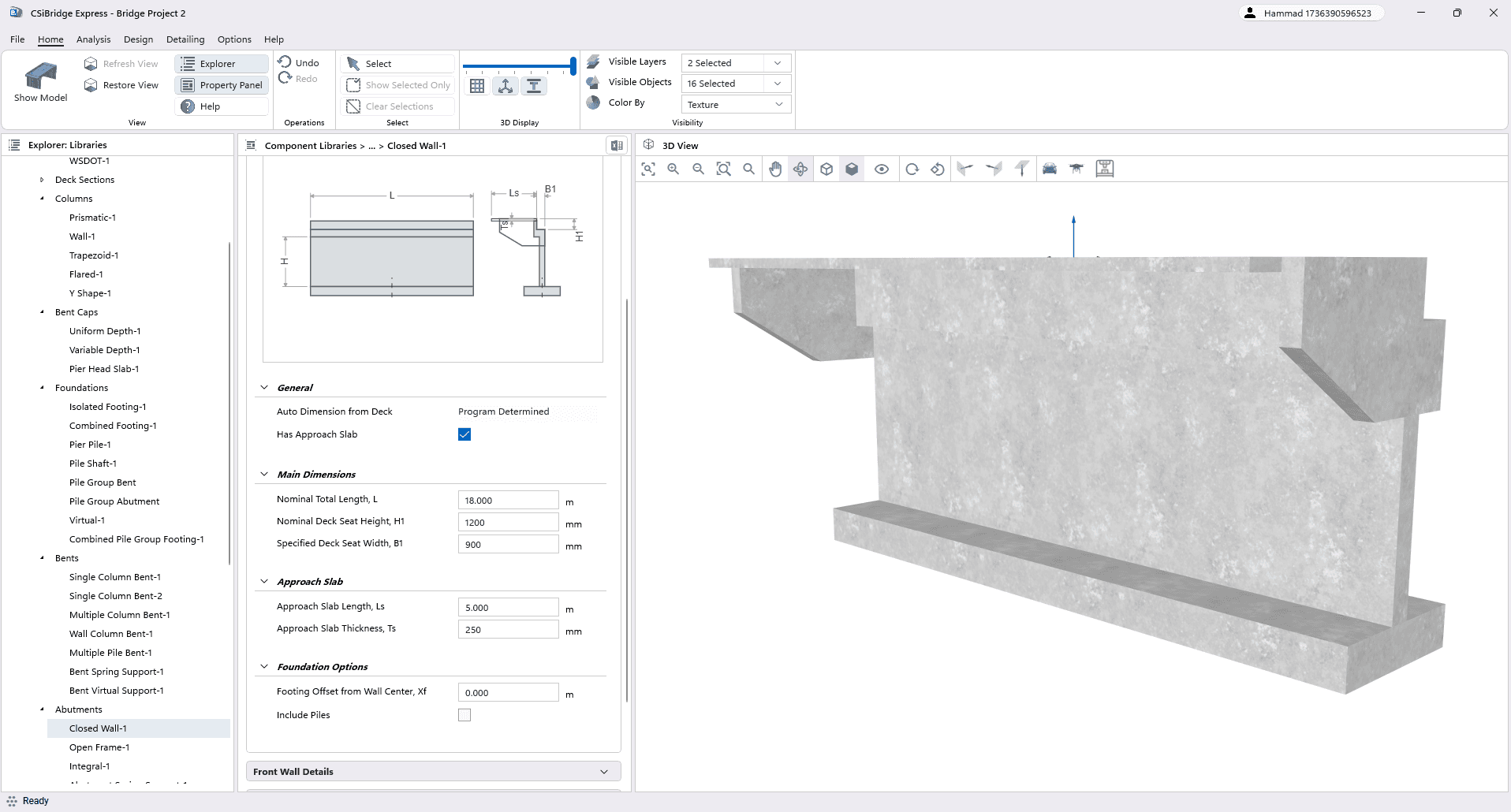This screenshot has width=1511, height=812.
Task: Collapse the Main Dimensions section
Action: click(265, 474)
